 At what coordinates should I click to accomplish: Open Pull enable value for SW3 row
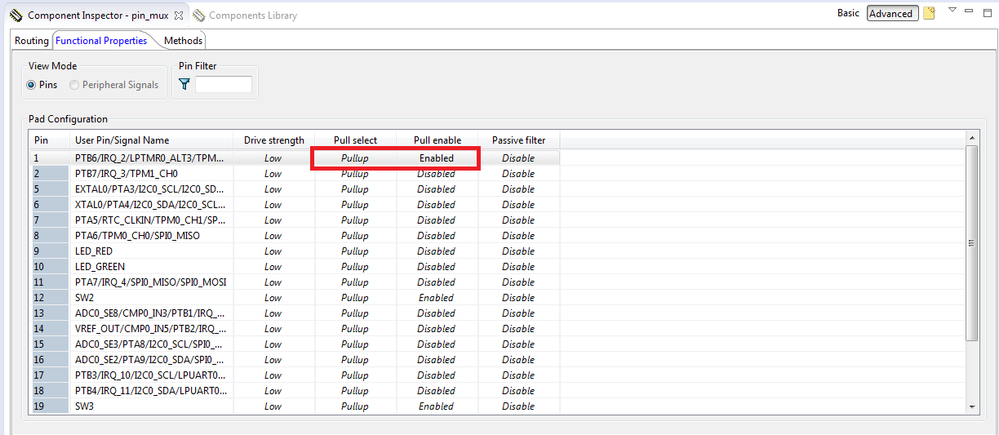tap(436, 406)
